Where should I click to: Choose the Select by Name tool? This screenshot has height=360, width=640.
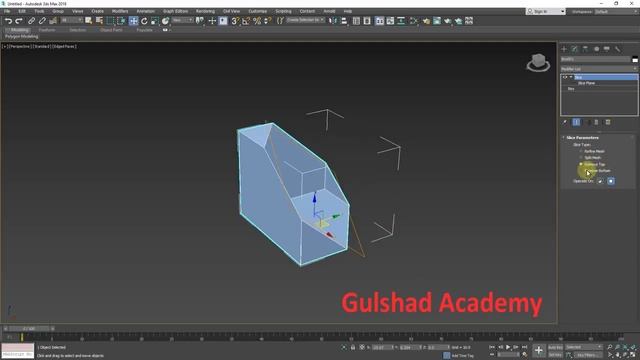pos(99,21)
